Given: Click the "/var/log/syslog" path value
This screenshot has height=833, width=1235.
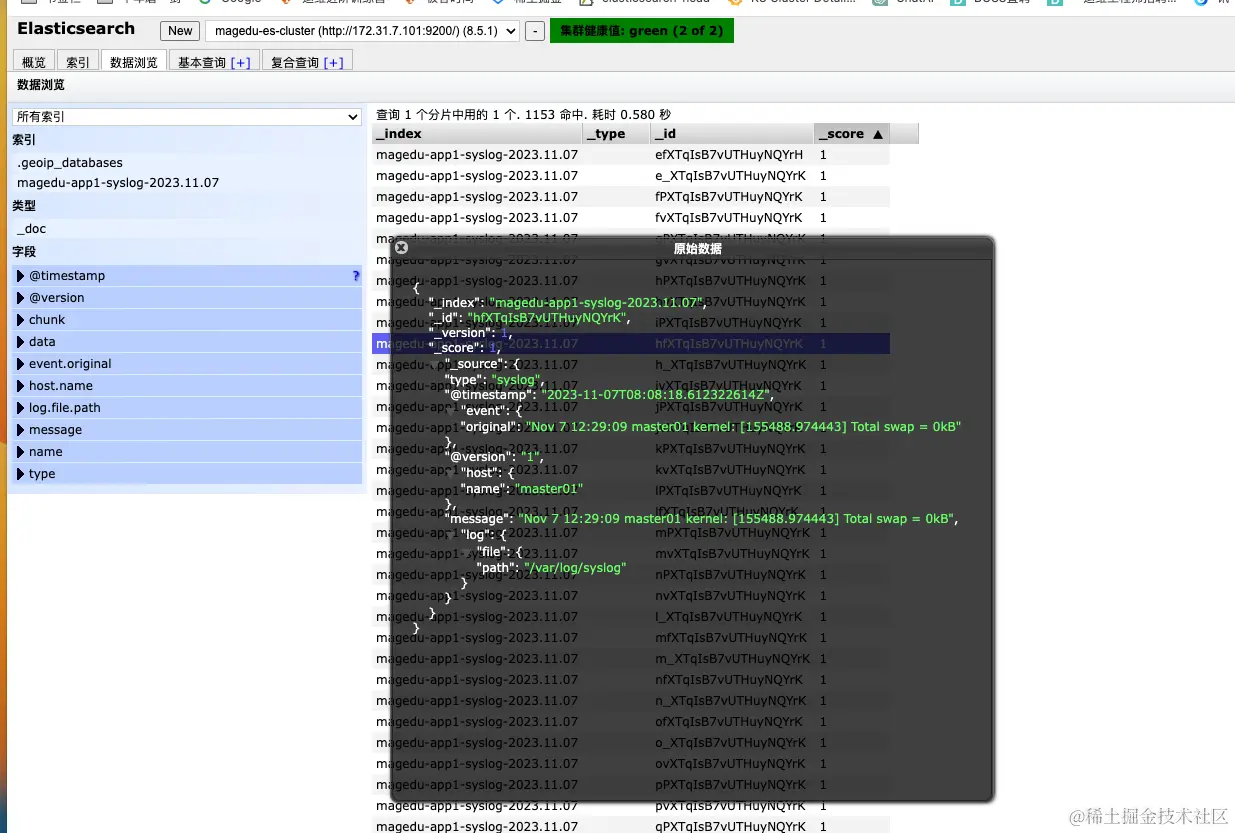Looking at the screenshot, I should pyautogui.click(x=575, y=568).
